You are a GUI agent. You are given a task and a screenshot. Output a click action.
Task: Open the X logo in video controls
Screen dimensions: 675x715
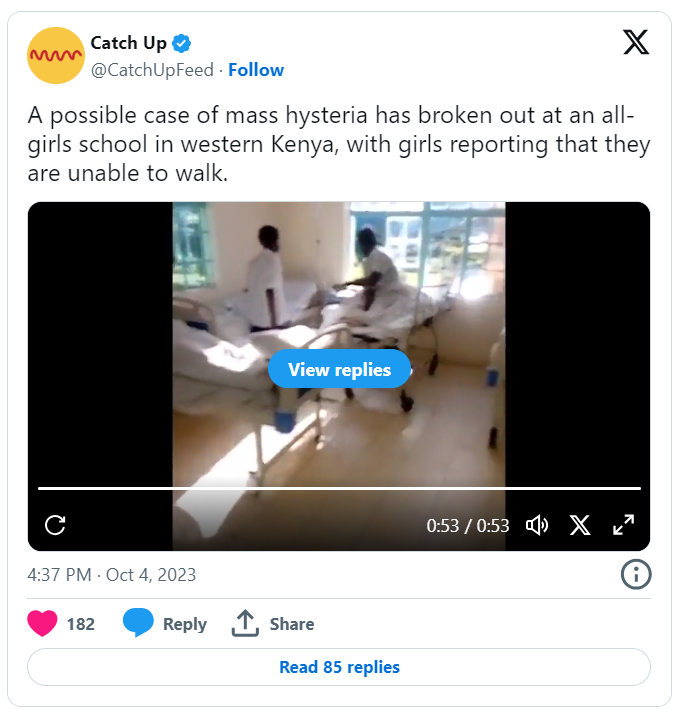coord(580,525)
